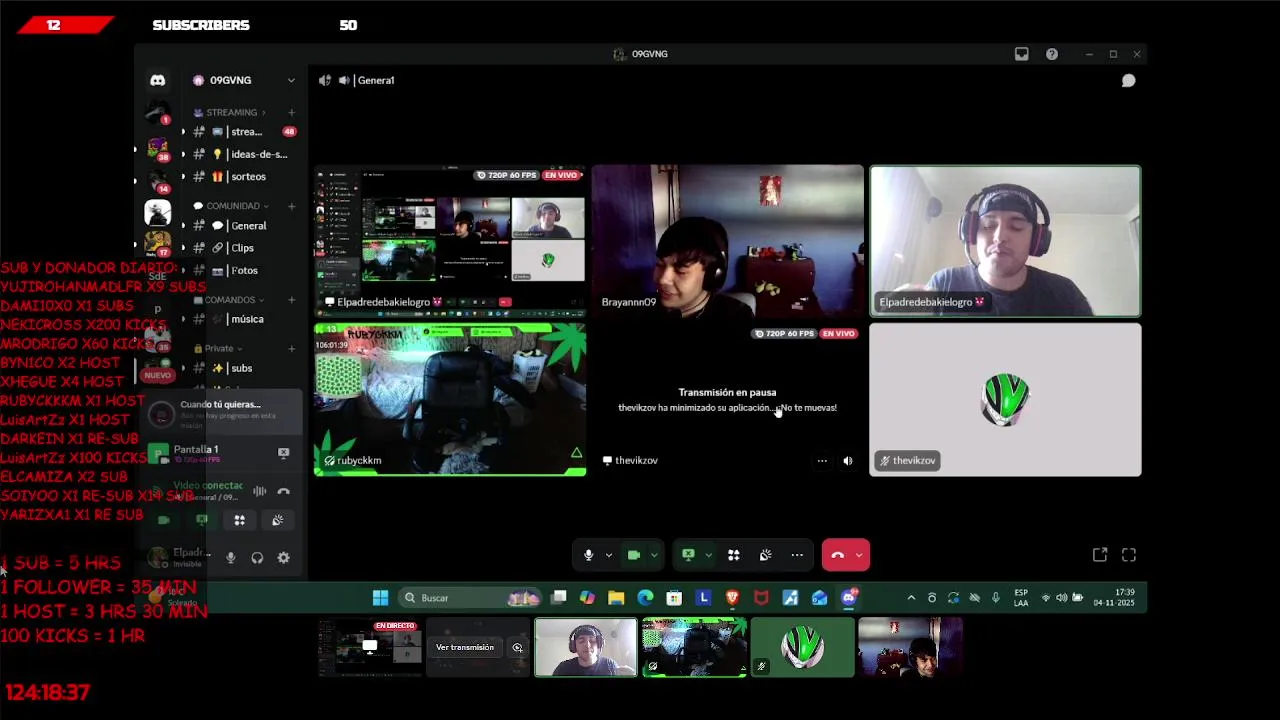Open more options in call control bar
This screenshot has height=720, width=1280.
[x=797, y=555]
